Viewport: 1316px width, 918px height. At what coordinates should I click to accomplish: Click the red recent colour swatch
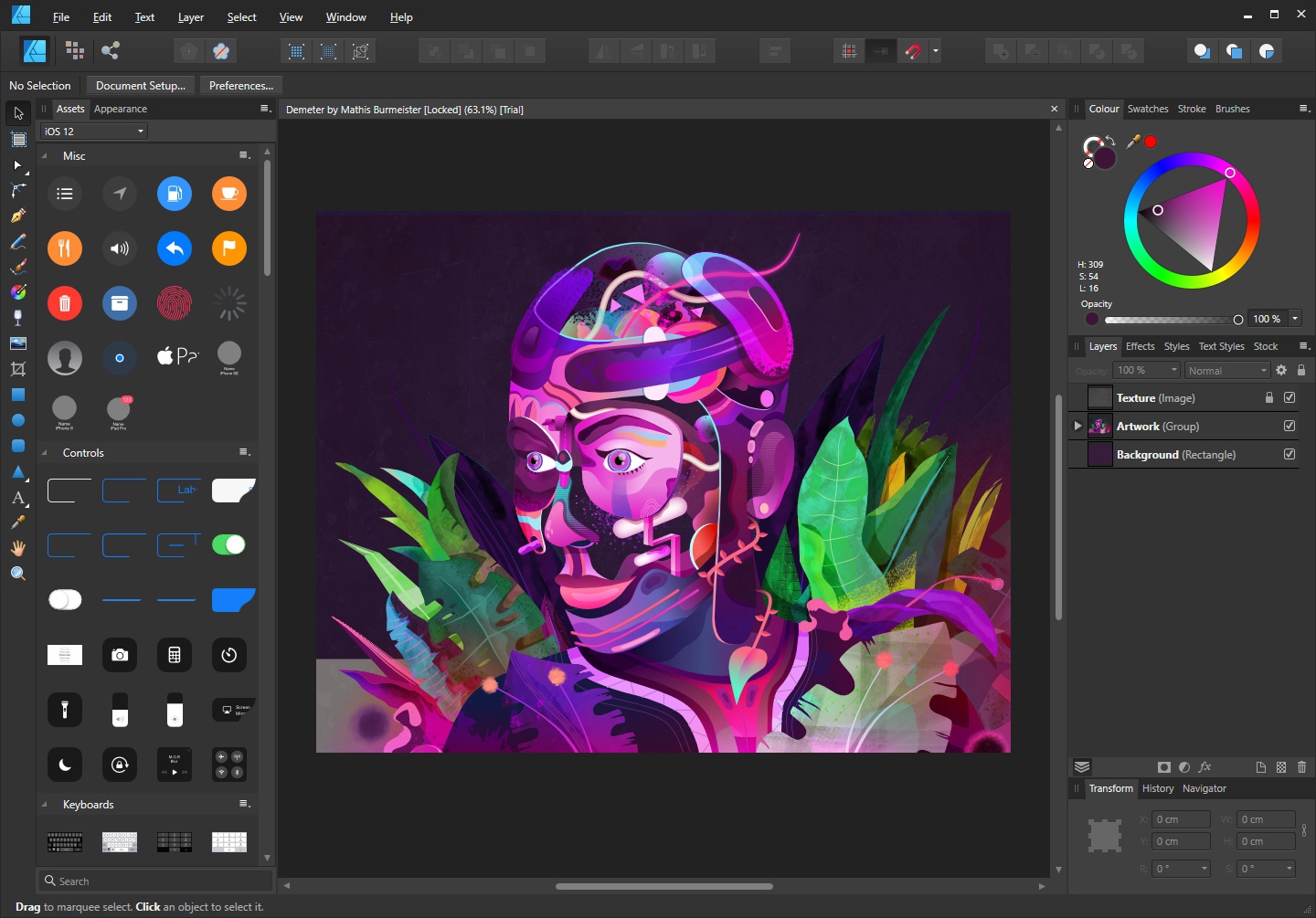coord(1151,142)
